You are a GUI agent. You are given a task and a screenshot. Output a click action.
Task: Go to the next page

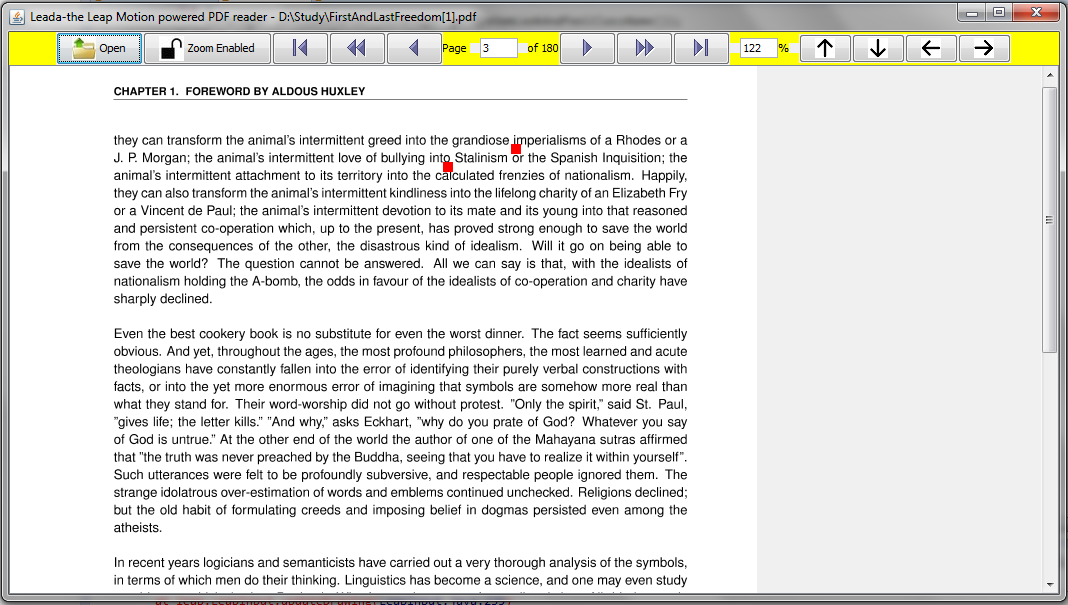(586, 48)
